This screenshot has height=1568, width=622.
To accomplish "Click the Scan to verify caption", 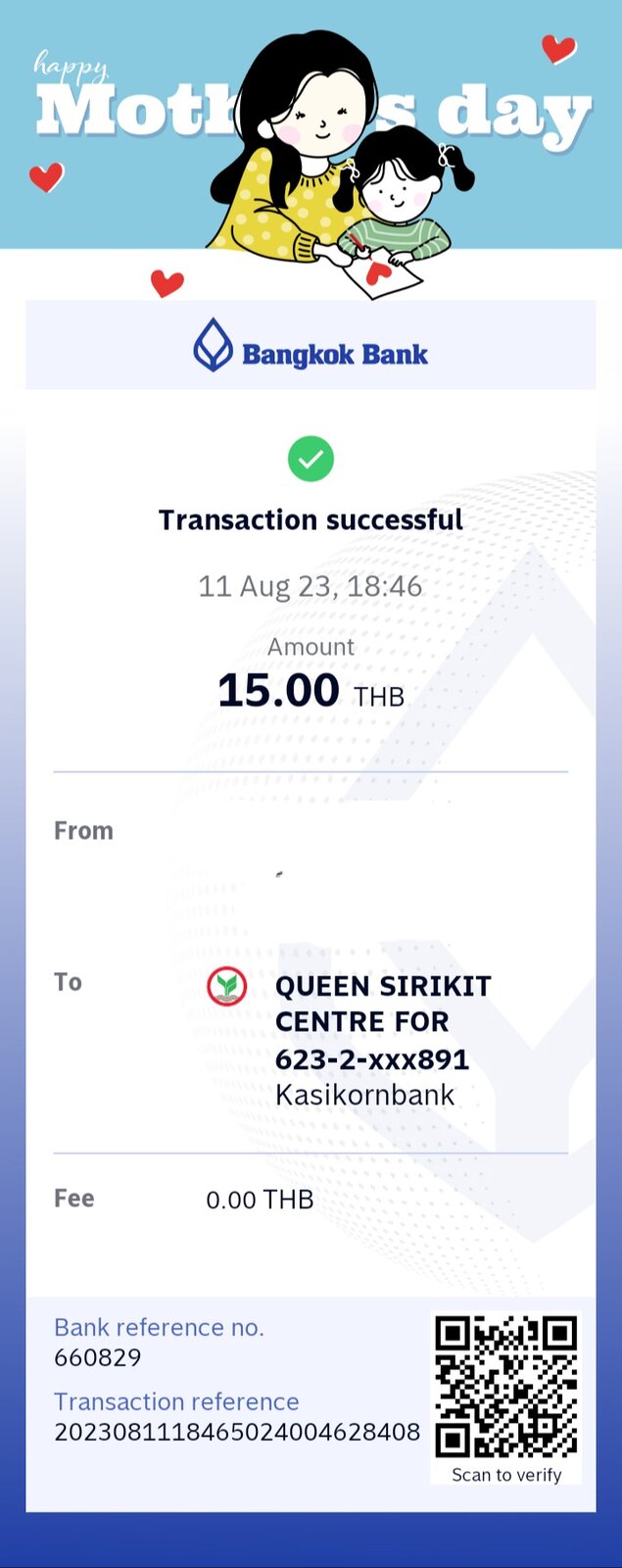I will [506, 1475].
